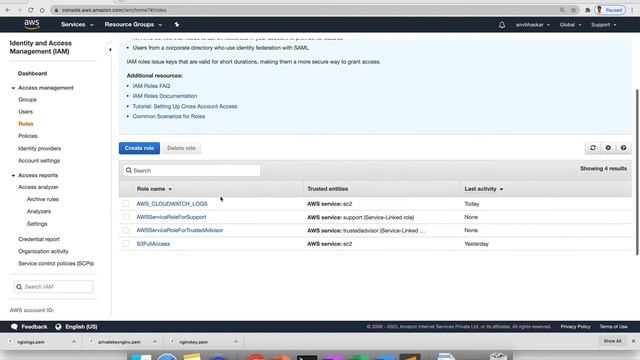640x360 pixels.
Task: Select the AWSServiceRoleForSupport checkbox
Action: (126, 217)
